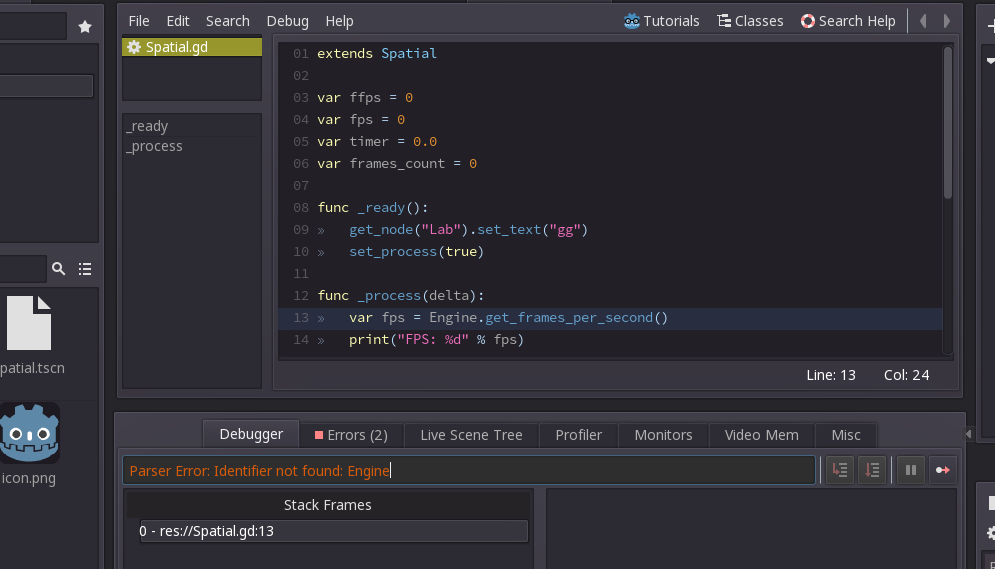Open the Tutorials link
This screenshot has width=995, height=569.
[x=661, y=21]
